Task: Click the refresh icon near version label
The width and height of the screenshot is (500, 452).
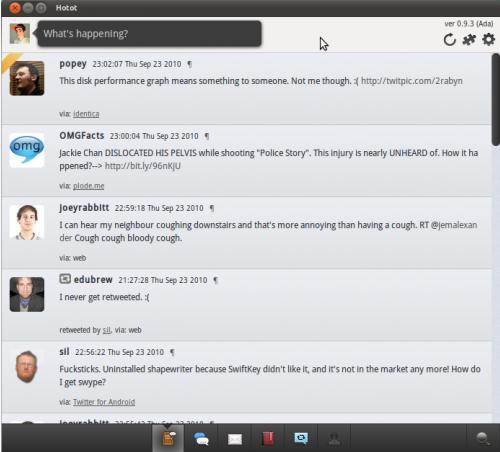Action: tap(449, 40)
